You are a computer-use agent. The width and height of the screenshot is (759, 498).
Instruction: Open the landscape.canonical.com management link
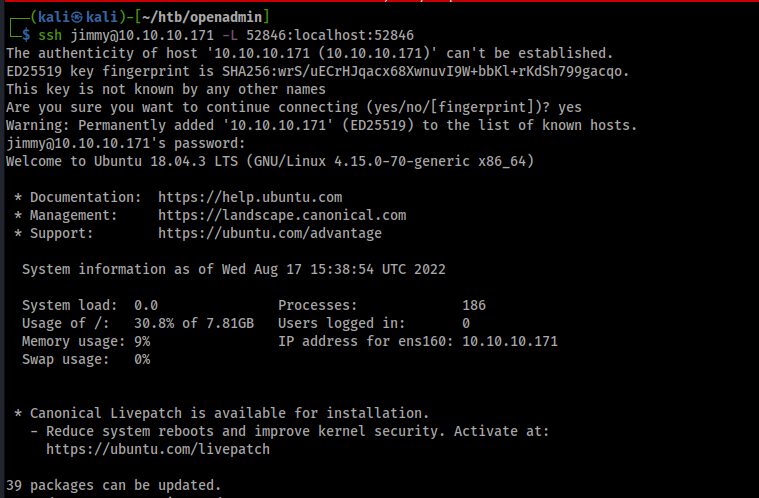coord(282,215)
